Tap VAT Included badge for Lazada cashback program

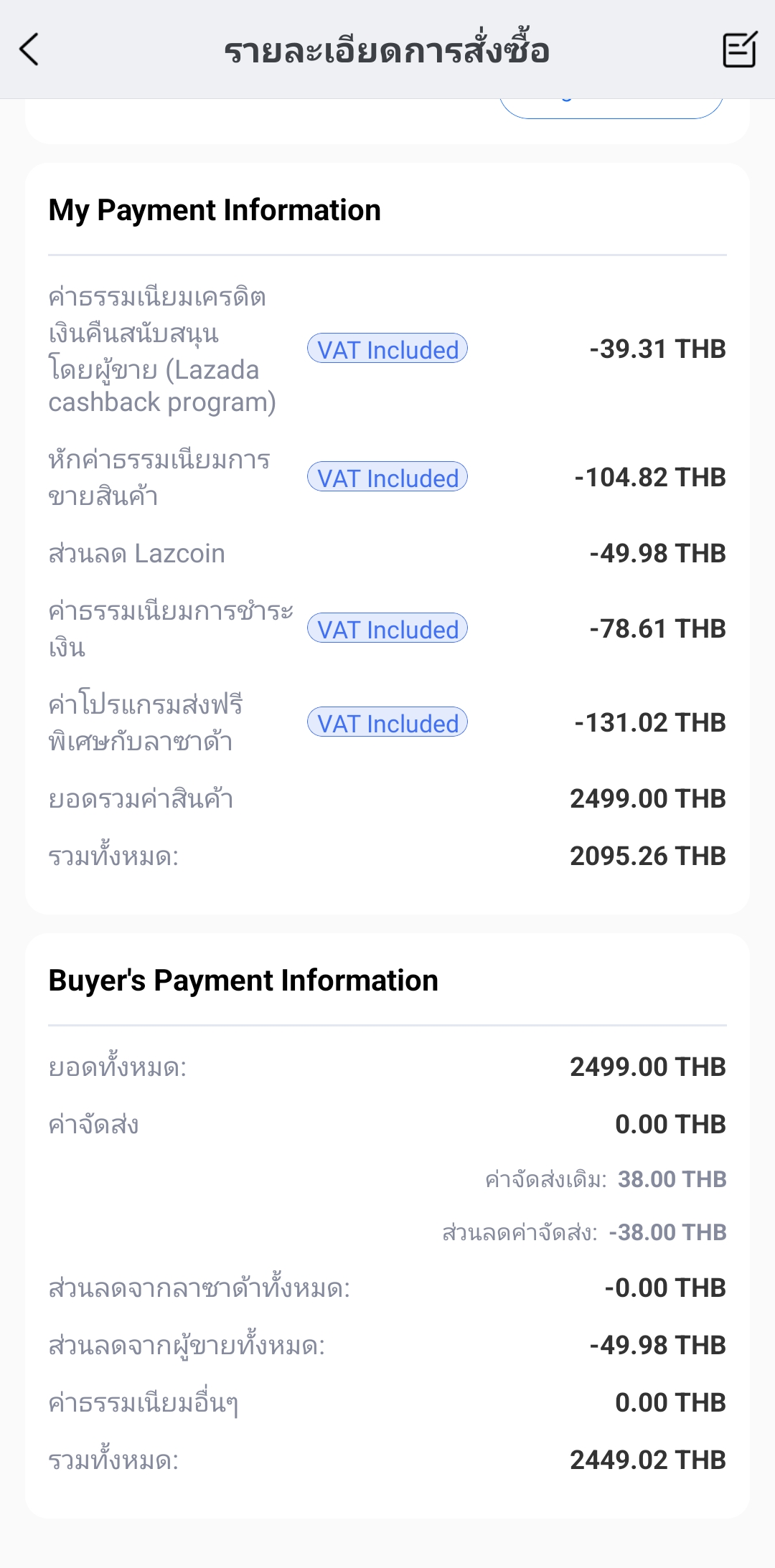(x=387, y=349)
